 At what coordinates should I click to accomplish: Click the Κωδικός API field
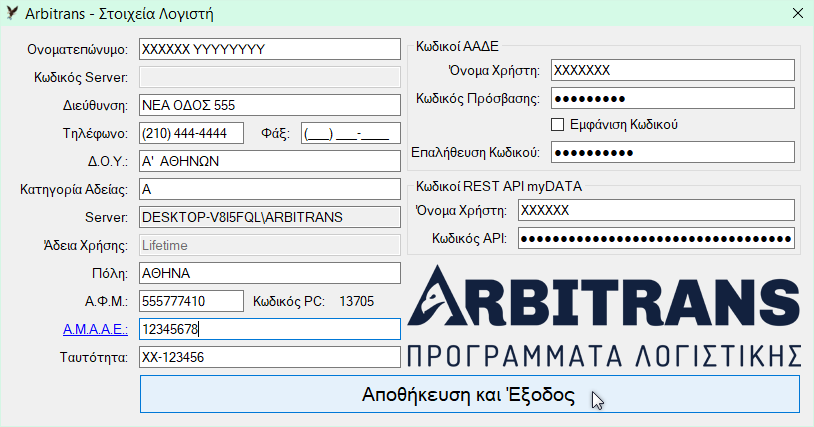[x=656, y=238]
